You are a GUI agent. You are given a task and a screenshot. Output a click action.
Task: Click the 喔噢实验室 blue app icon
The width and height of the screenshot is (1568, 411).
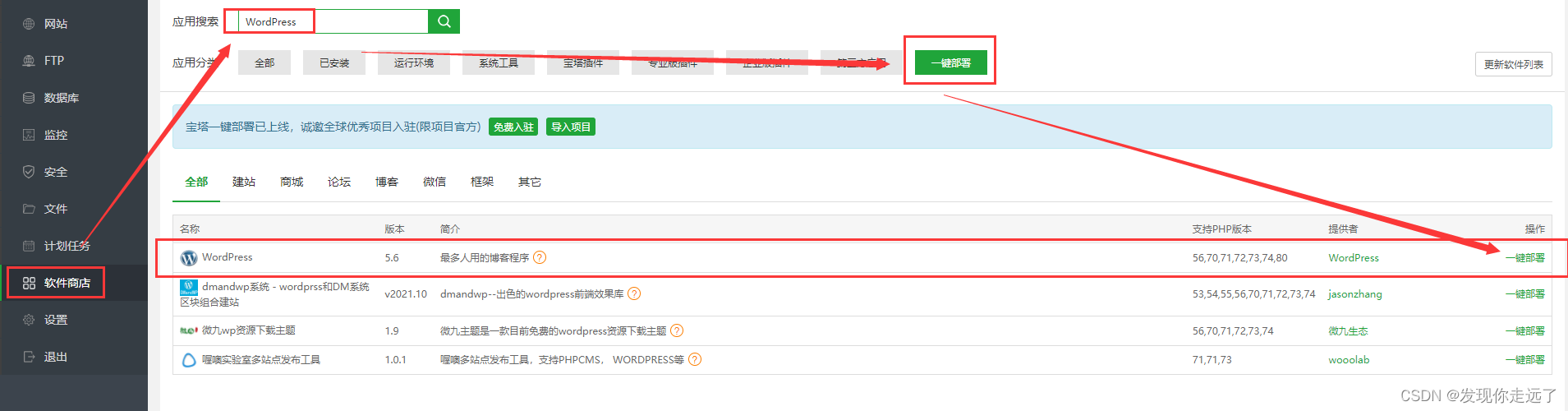[x=189, y=360]
